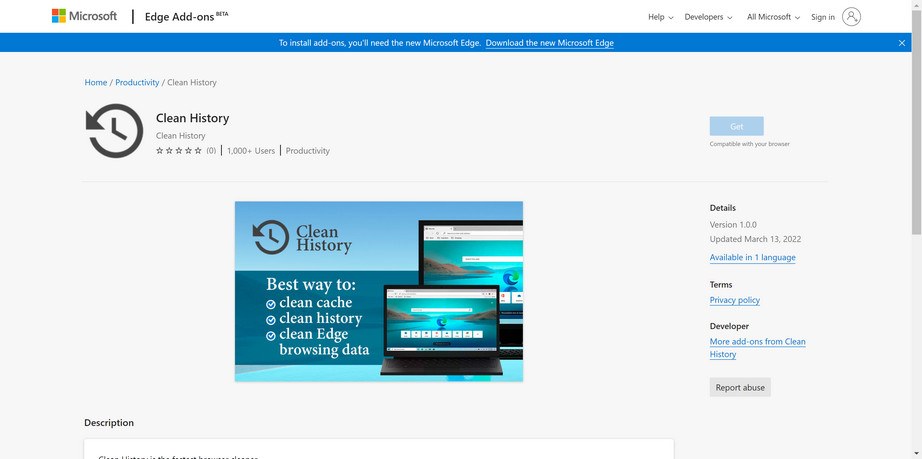The height and width of the screenshot is (459, 922).
Task: Open the Clean History promo screenshot
Action: click(x=379, y=292)
